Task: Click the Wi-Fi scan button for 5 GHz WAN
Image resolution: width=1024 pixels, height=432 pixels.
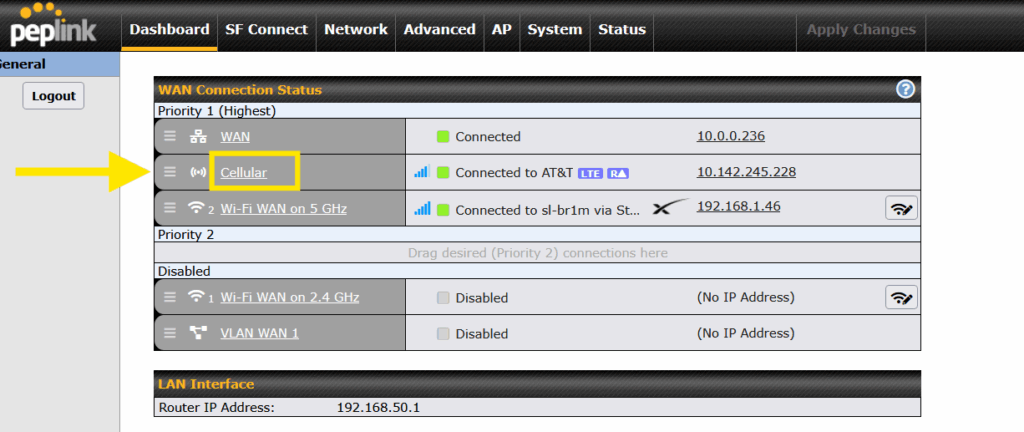Action: [x=901, y=208]
